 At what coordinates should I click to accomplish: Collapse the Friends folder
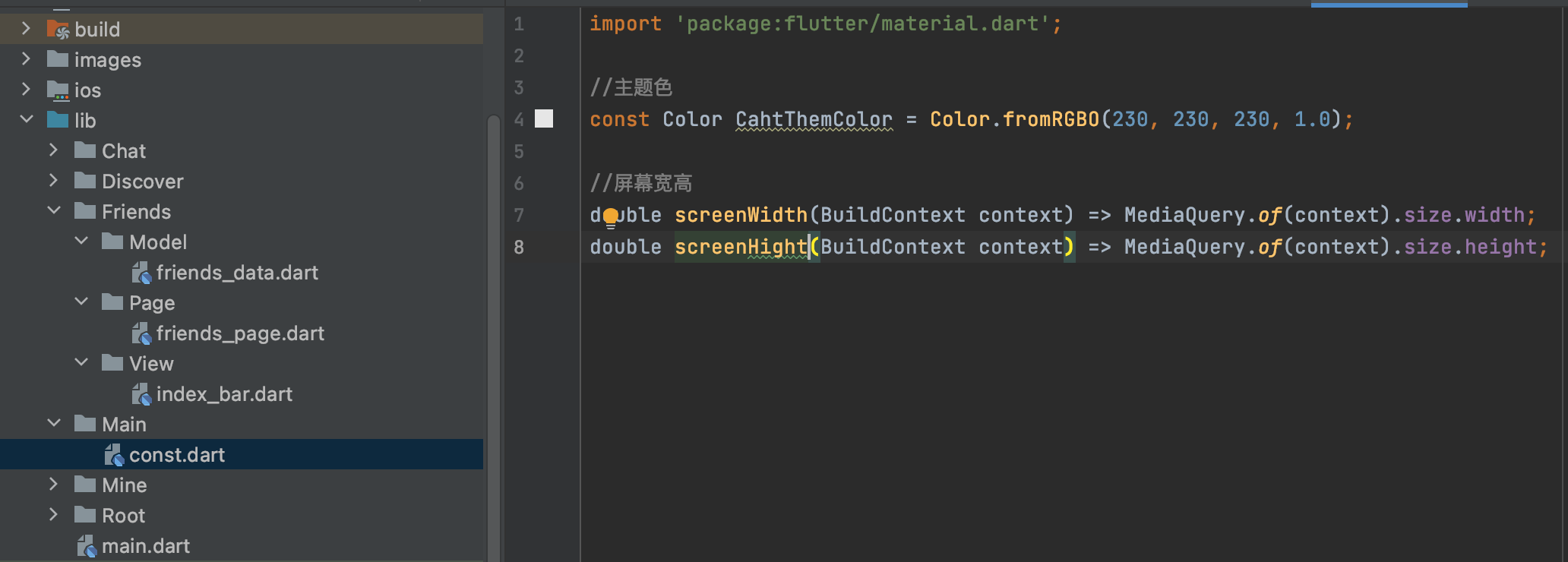click(x=53, y=211)
